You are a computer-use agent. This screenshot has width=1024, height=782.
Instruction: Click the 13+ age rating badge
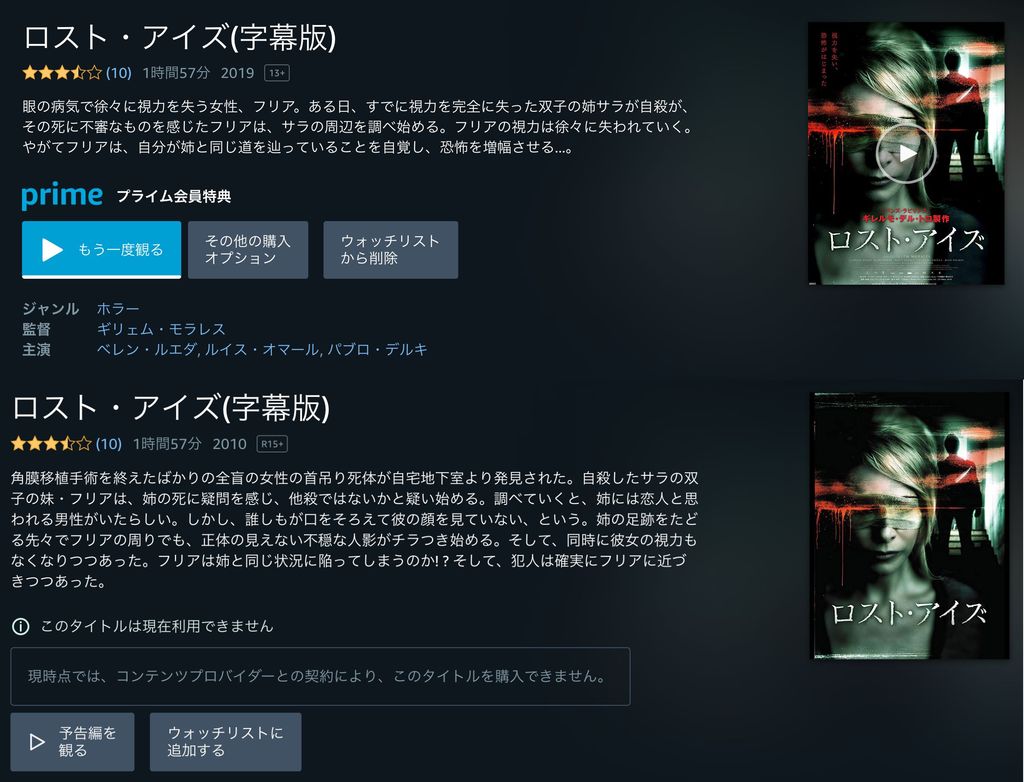[277, 73]
